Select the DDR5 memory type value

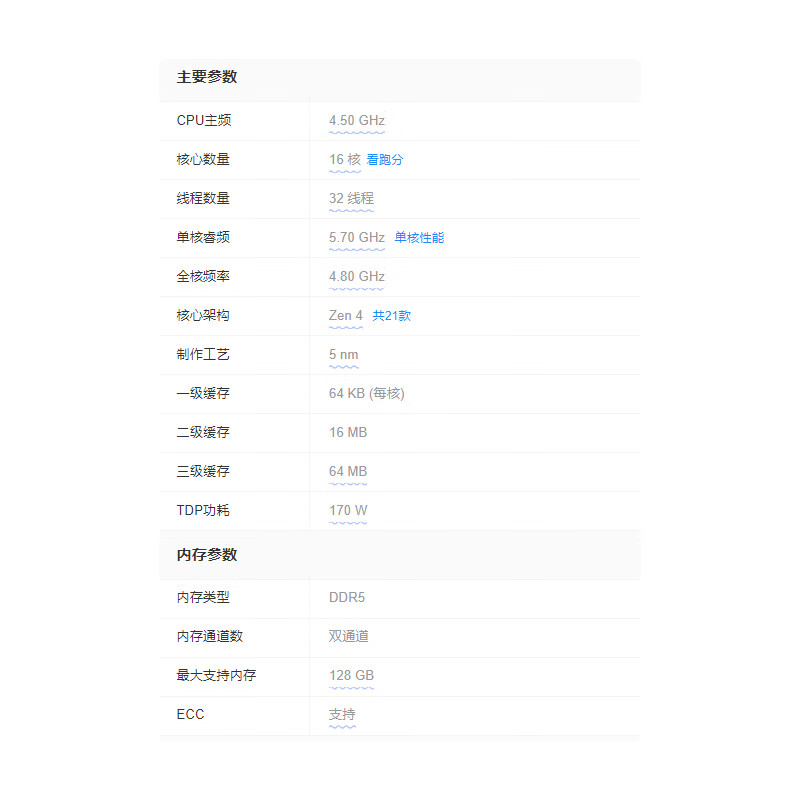coord(347,597)
